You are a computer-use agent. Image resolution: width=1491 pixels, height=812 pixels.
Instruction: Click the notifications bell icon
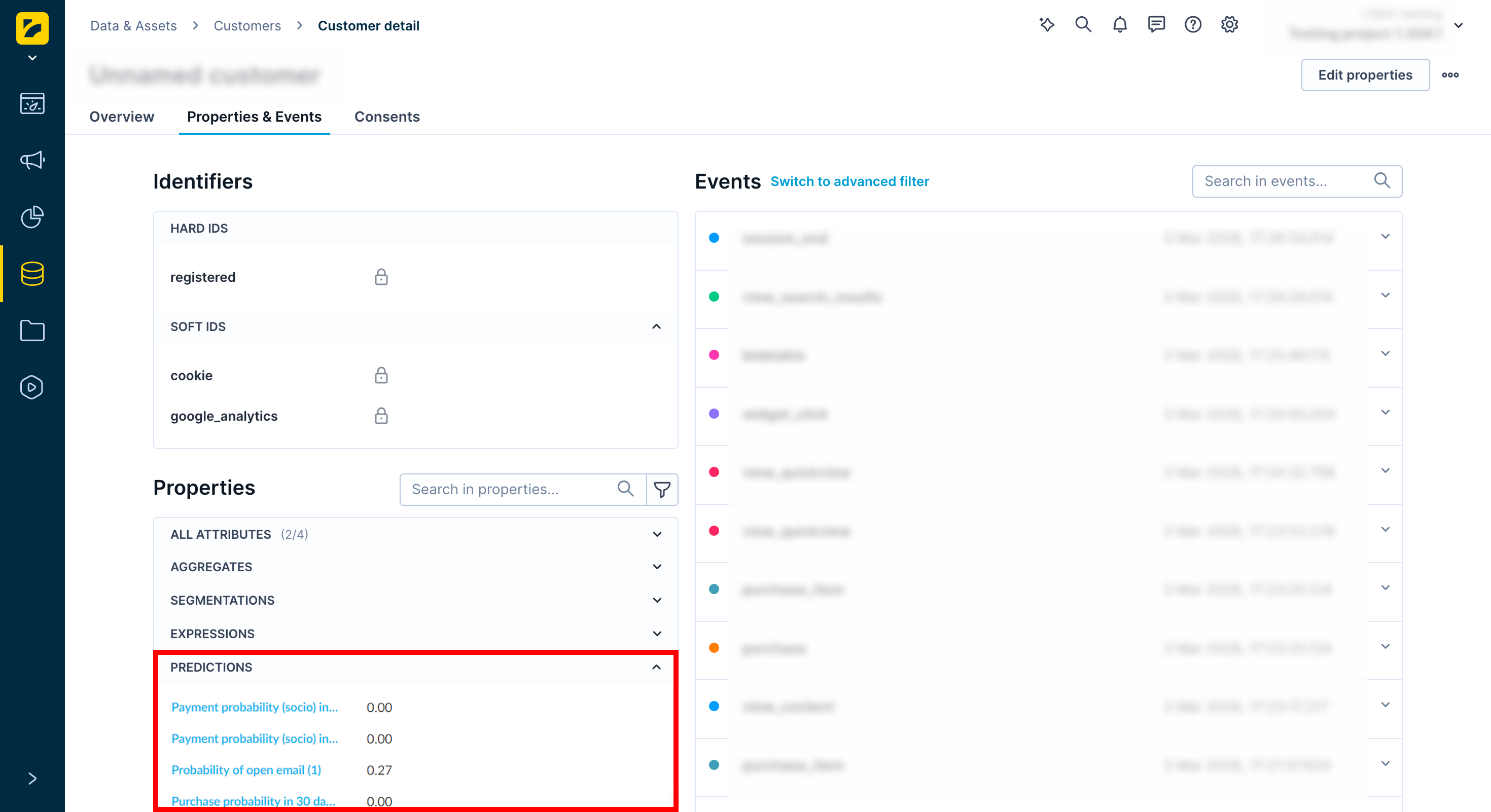coord(1119,25)
